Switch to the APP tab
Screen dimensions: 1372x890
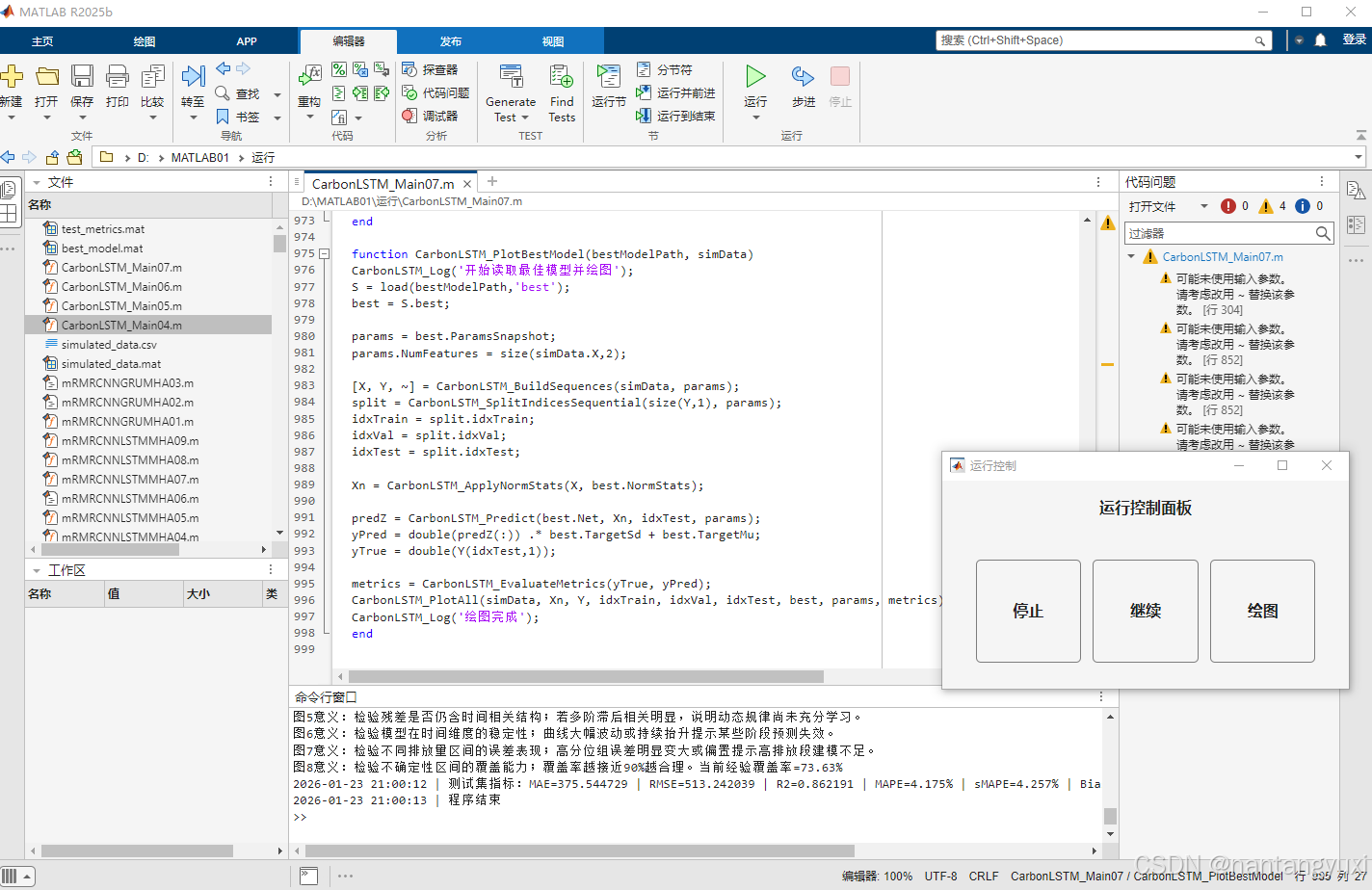click(x=247, y=41)
